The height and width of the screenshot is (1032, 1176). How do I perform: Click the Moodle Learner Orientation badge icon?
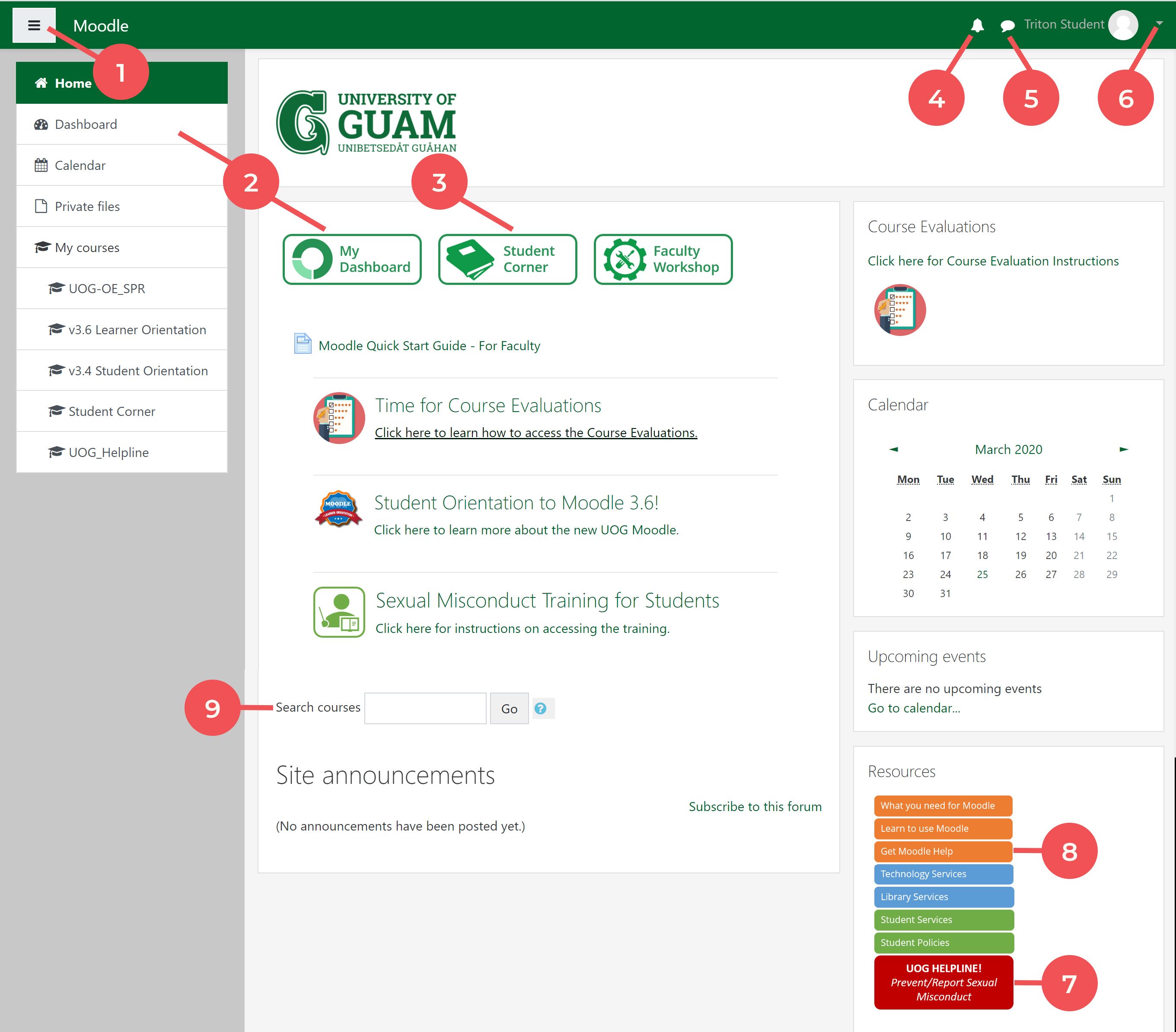[338, 508]
